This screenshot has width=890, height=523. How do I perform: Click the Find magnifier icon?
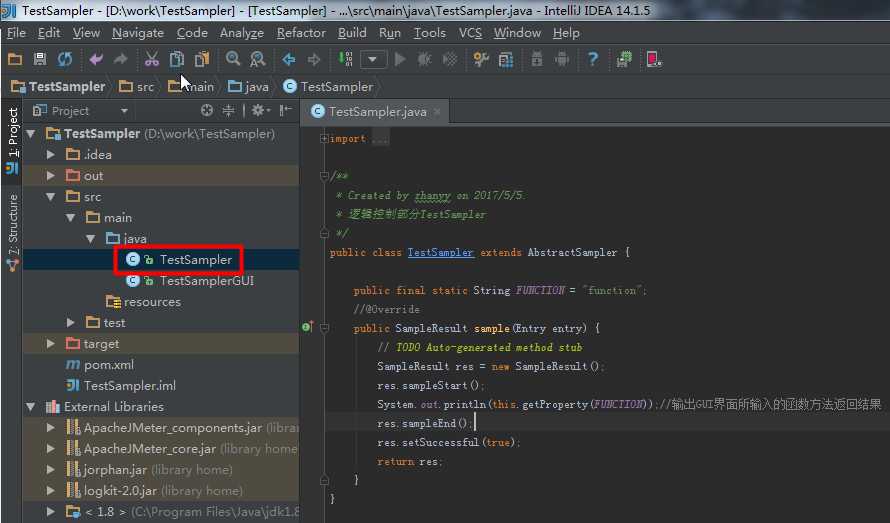pos(233,59)
